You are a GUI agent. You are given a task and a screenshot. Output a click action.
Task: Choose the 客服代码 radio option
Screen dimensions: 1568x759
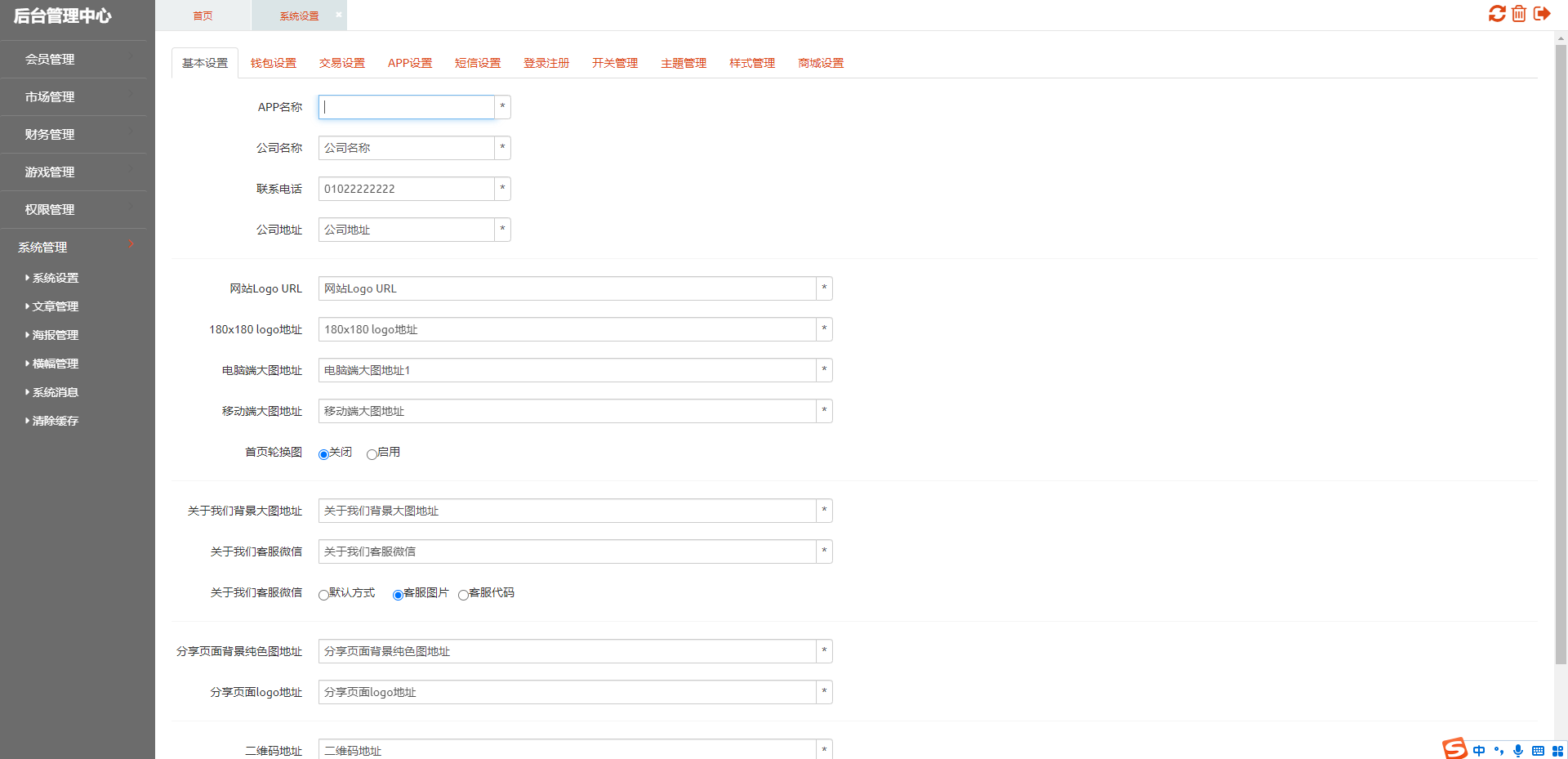(x=463, y=595)
